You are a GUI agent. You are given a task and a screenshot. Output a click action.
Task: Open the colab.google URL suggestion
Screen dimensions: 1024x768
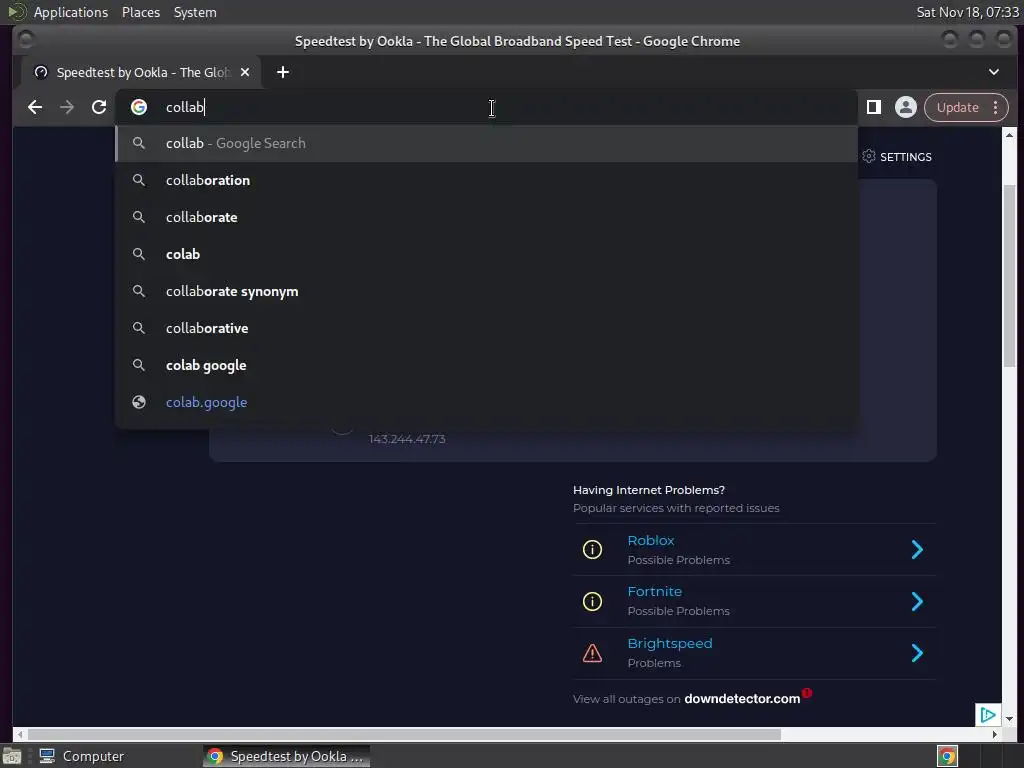point(487,402)
